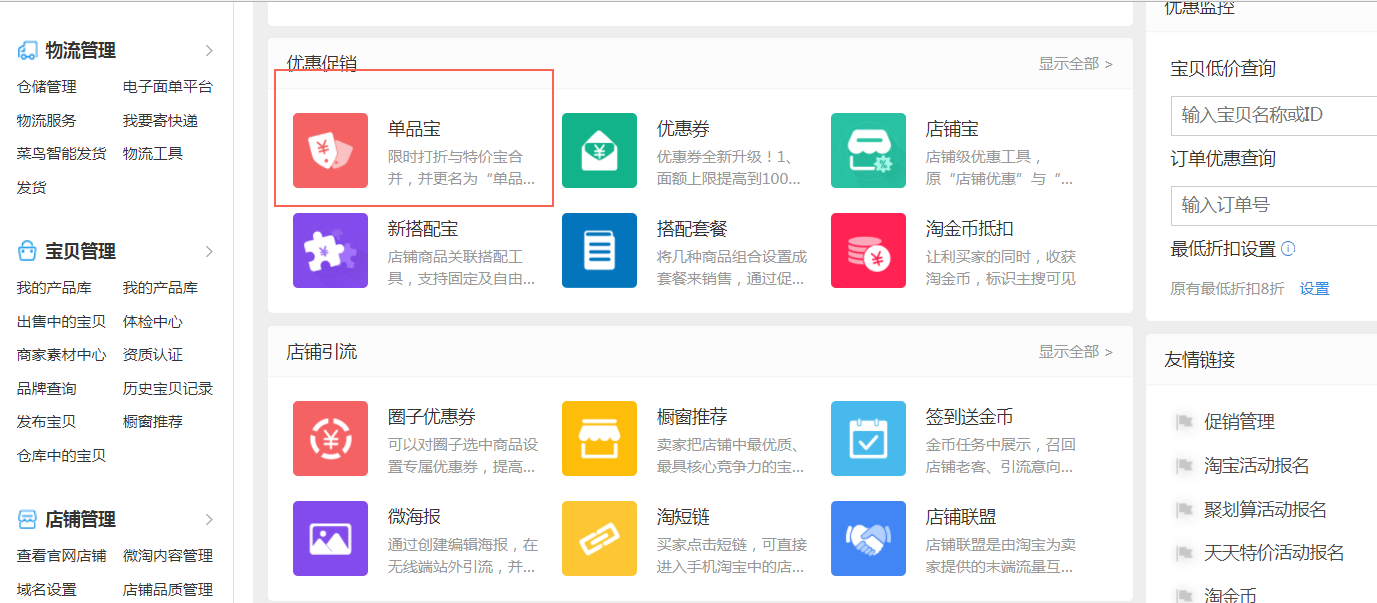
Task: Open the 单品宝 red tag icon
Action: tap(330, 150)
